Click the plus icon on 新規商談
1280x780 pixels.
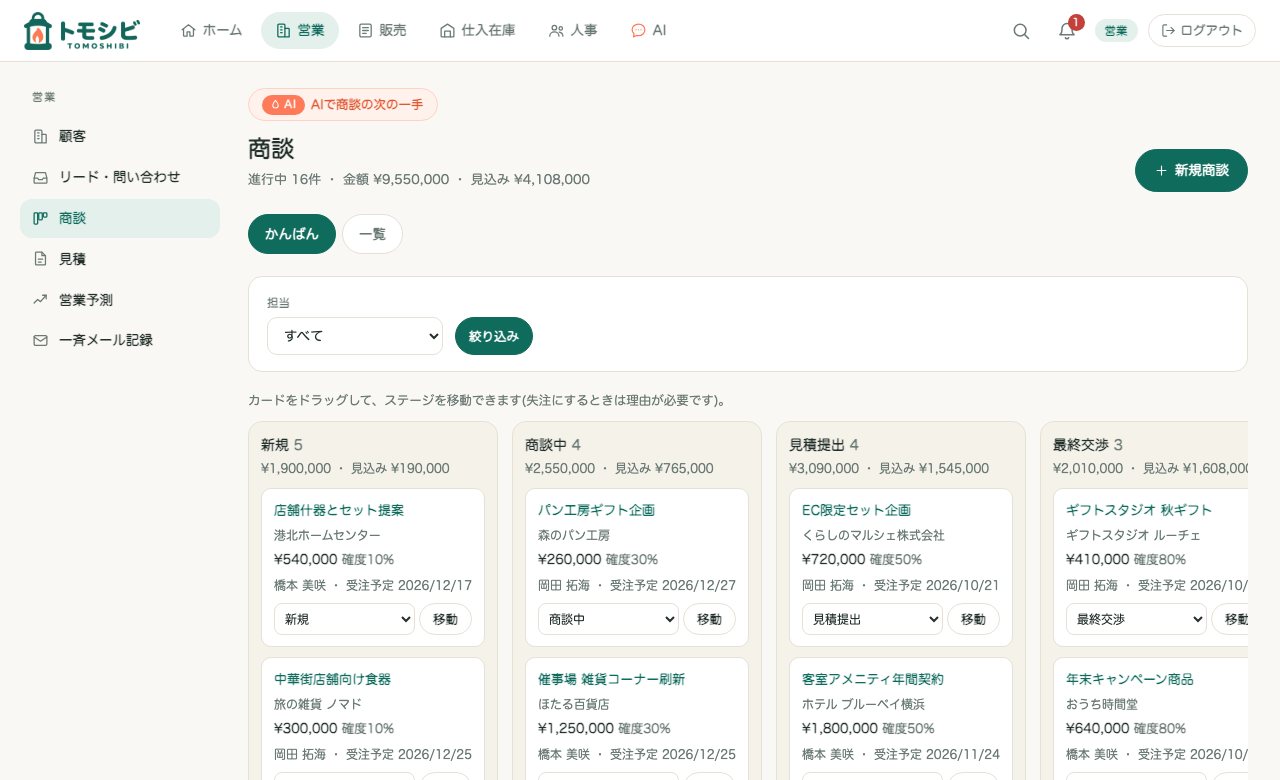tap(1161, 171)
